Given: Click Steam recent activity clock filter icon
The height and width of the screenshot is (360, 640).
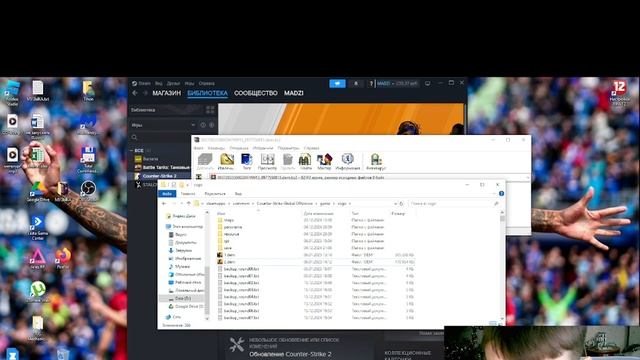Looking at the screenshot, I should coord(202,125).
